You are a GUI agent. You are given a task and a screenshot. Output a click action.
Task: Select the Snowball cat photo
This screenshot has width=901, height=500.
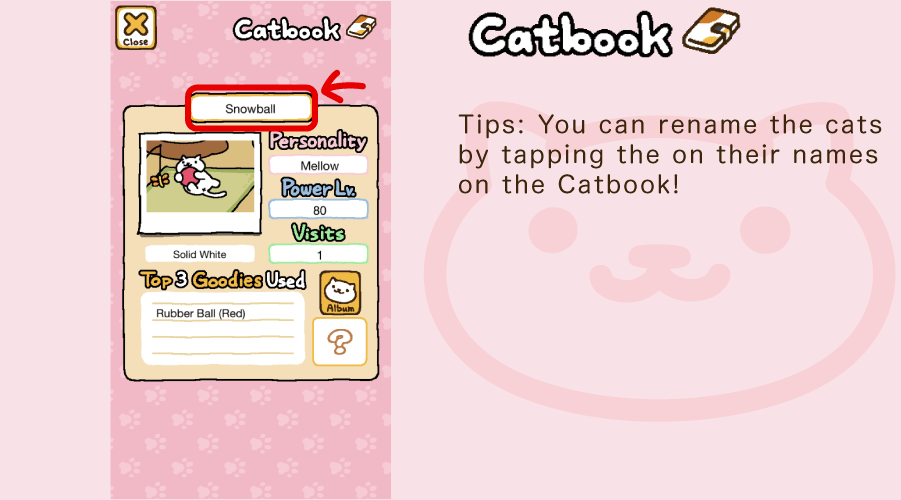coord(200,183)
